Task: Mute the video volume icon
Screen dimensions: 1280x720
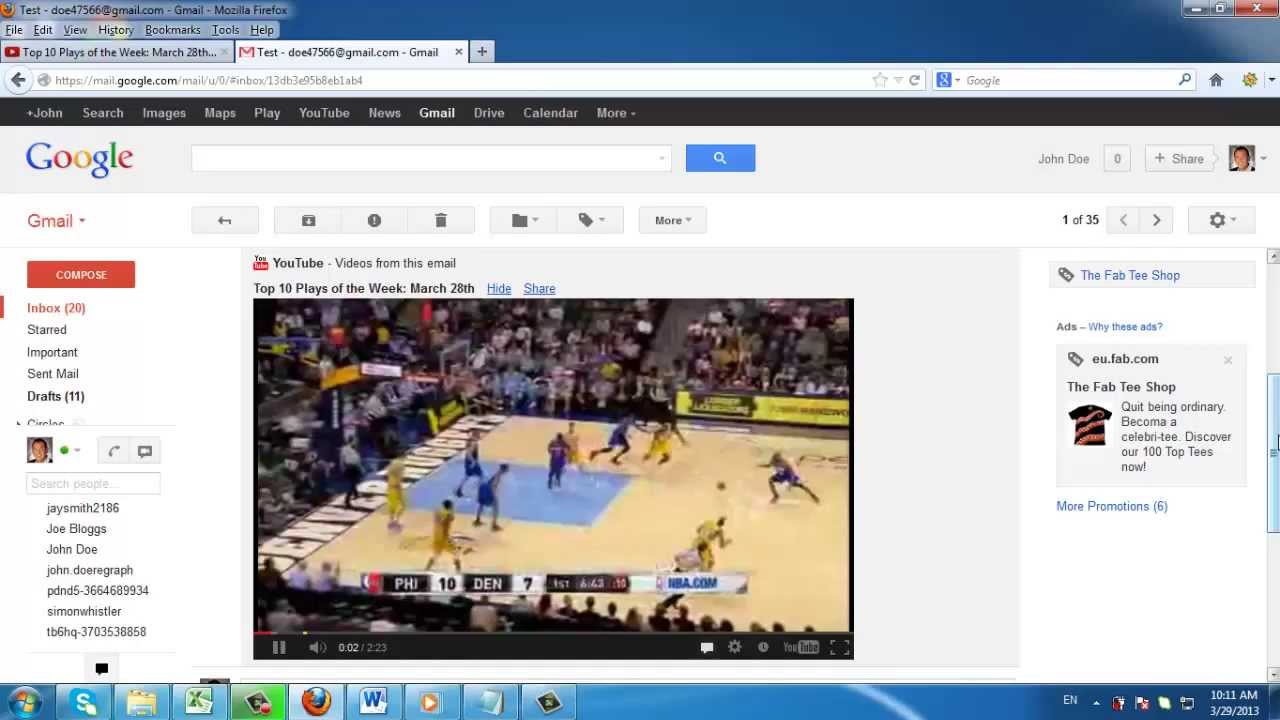Action: point(317,647)
